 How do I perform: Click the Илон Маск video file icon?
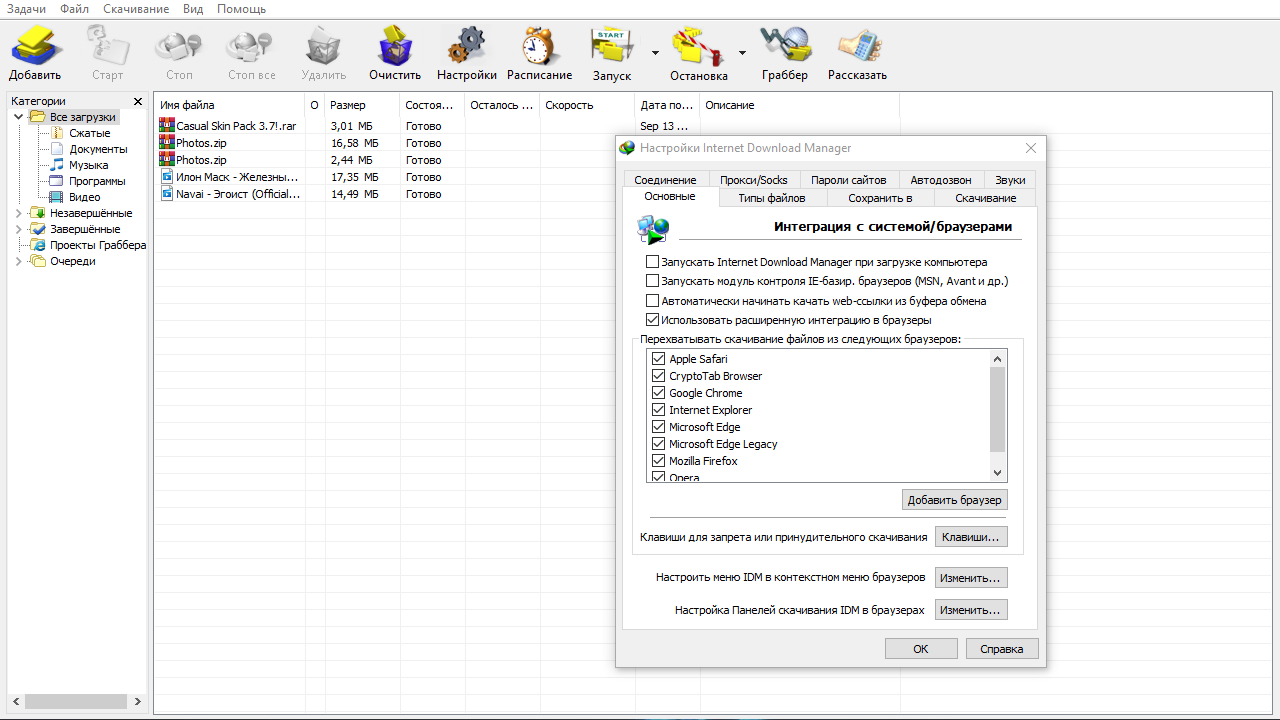pos(167,177)
